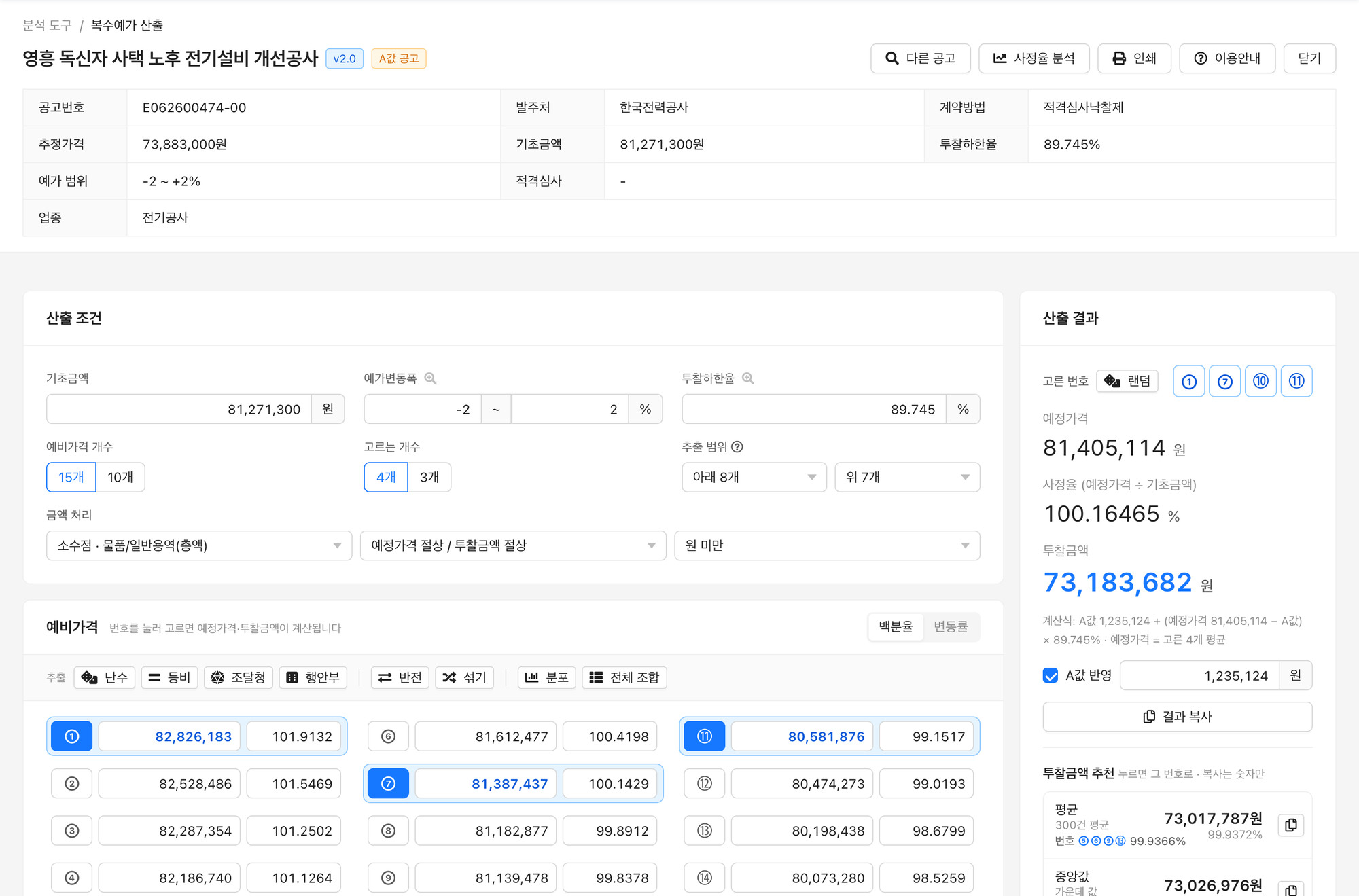The width and height of the screenshot is (1359, 896).
Task: Choose 3개 for 고르는 개수
Action: pos(429,478)
